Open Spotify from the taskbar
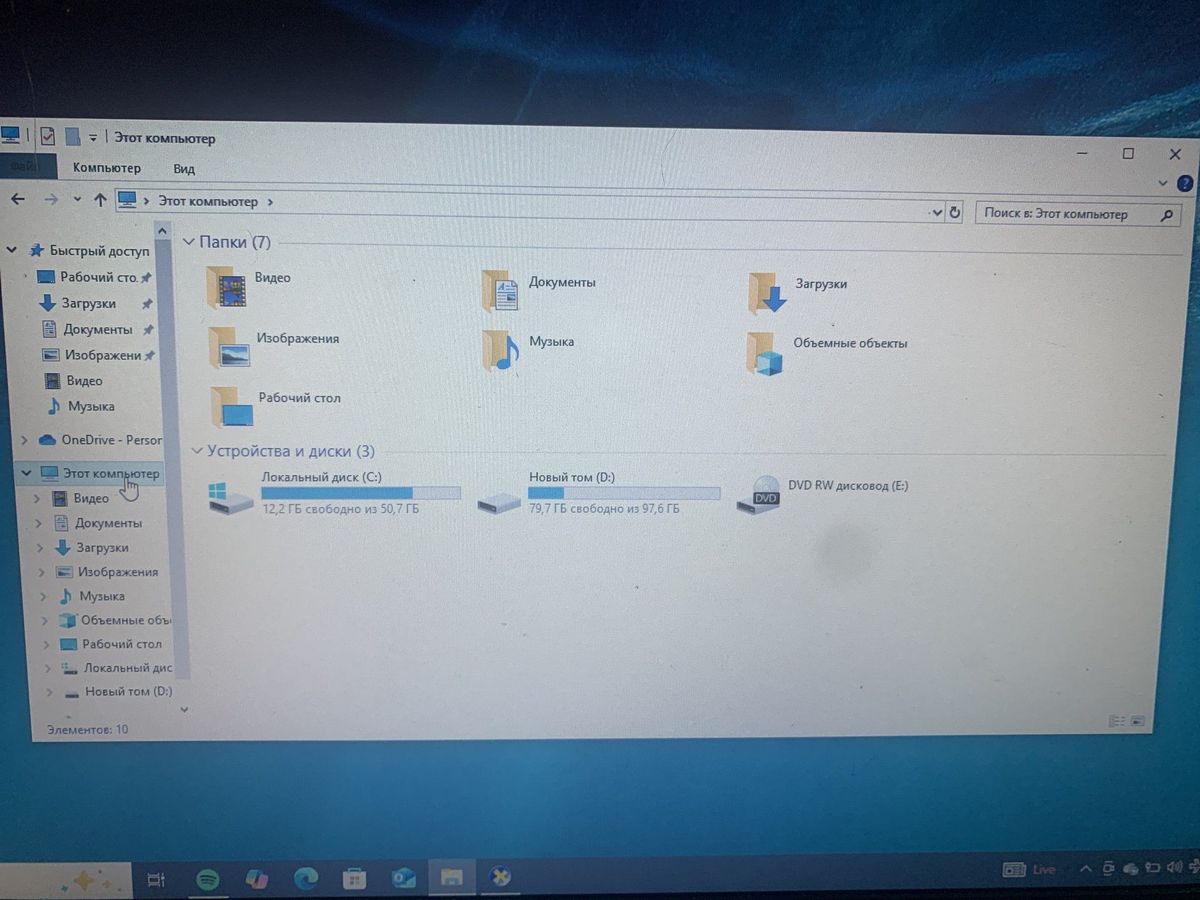 coord(207,879)
